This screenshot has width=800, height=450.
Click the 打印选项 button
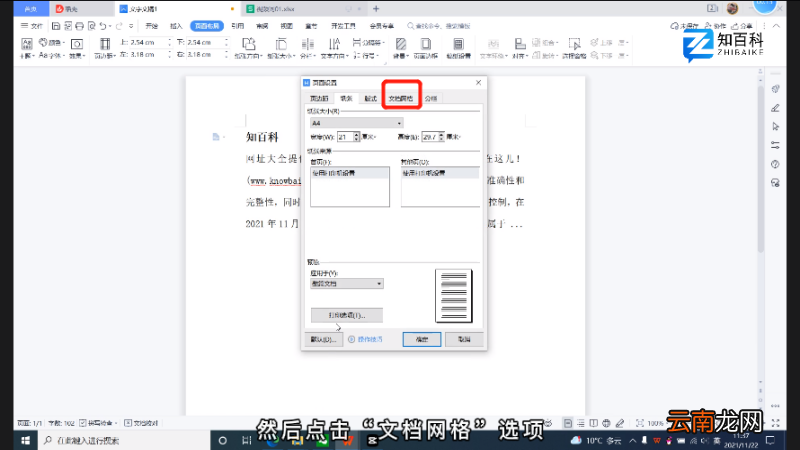[x=346, y=315]
